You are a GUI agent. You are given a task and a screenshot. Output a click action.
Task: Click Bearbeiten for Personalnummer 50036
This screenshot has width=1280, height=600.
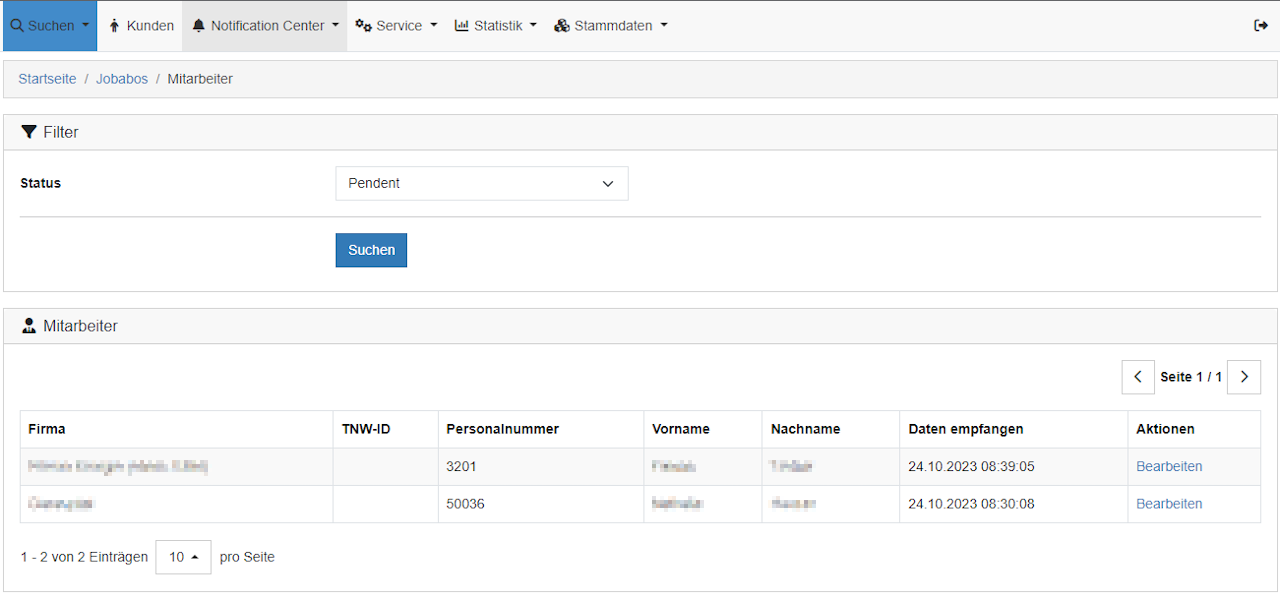1169,504
